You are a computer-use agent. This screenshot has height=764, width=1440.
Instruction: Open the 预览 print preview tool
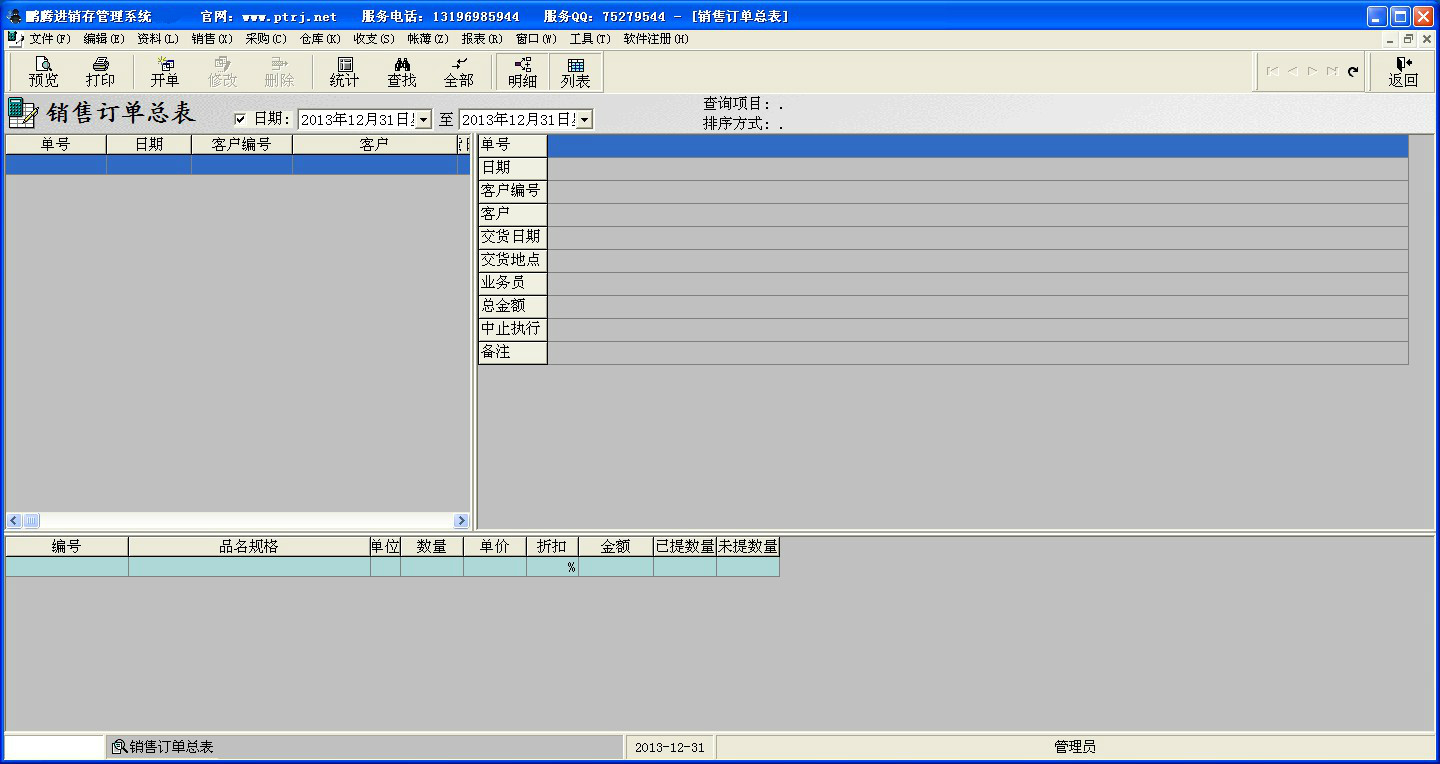[43, 72]
